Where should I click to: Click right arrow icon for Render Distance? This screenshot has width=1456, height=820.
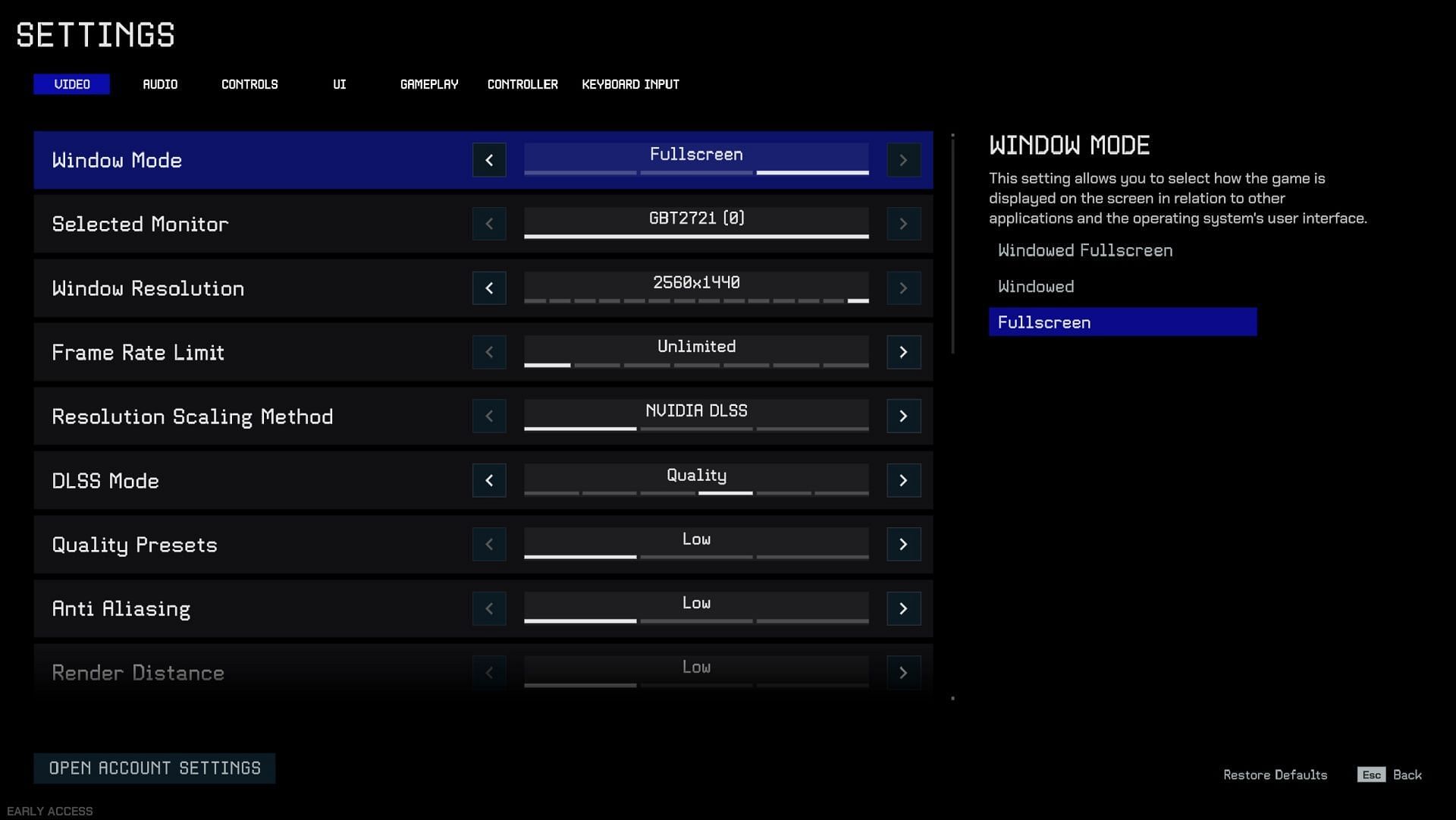[x=901, y=672]
